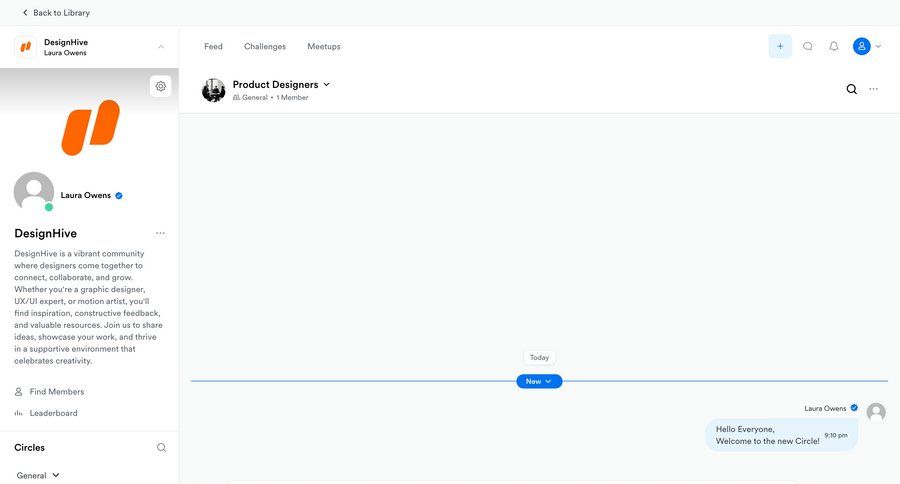Search circles magnifier icon
900x484 pixels.
click(161, 447)
